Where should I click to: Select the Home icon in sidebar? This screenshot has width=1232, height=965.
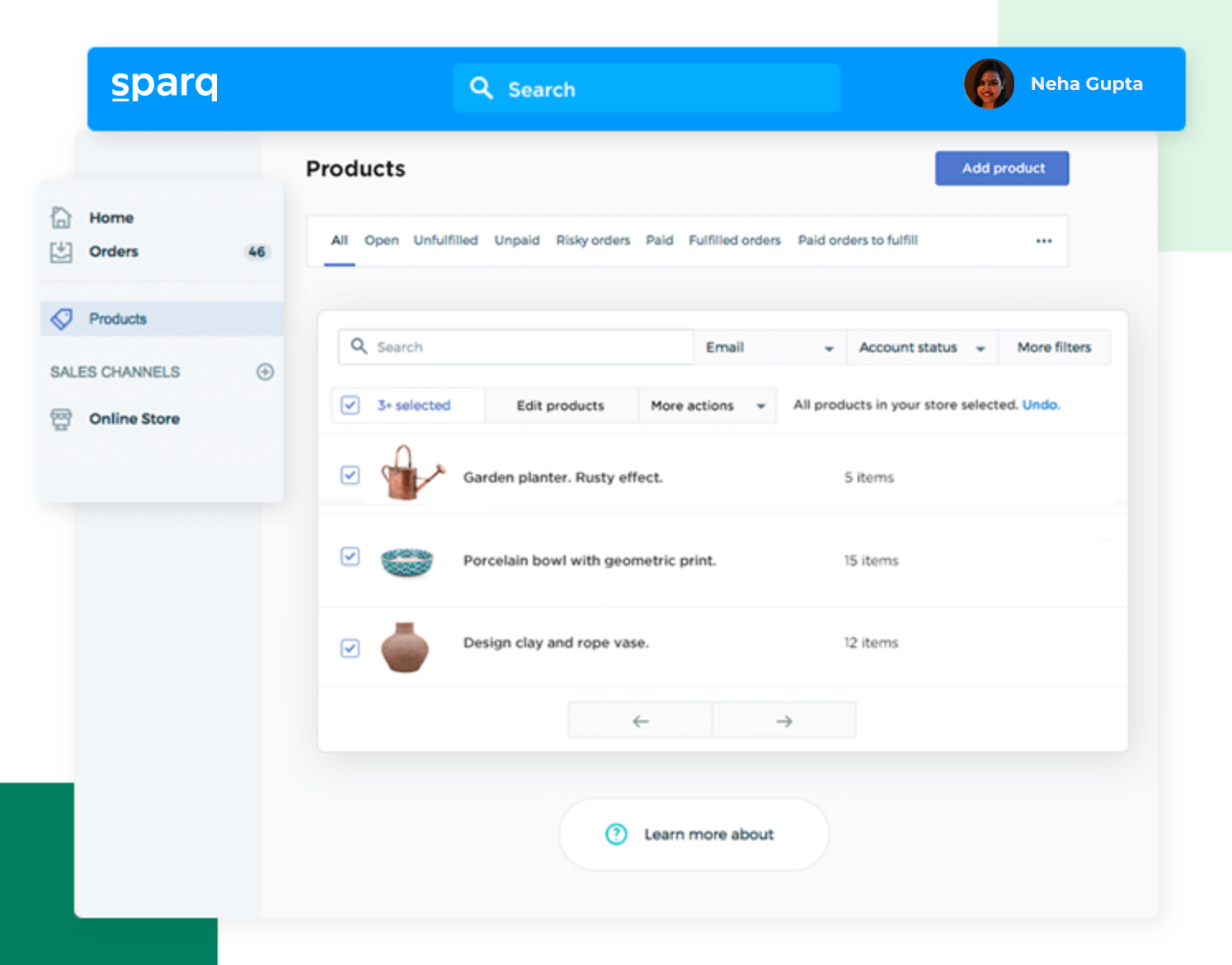(x=61, y=216)
